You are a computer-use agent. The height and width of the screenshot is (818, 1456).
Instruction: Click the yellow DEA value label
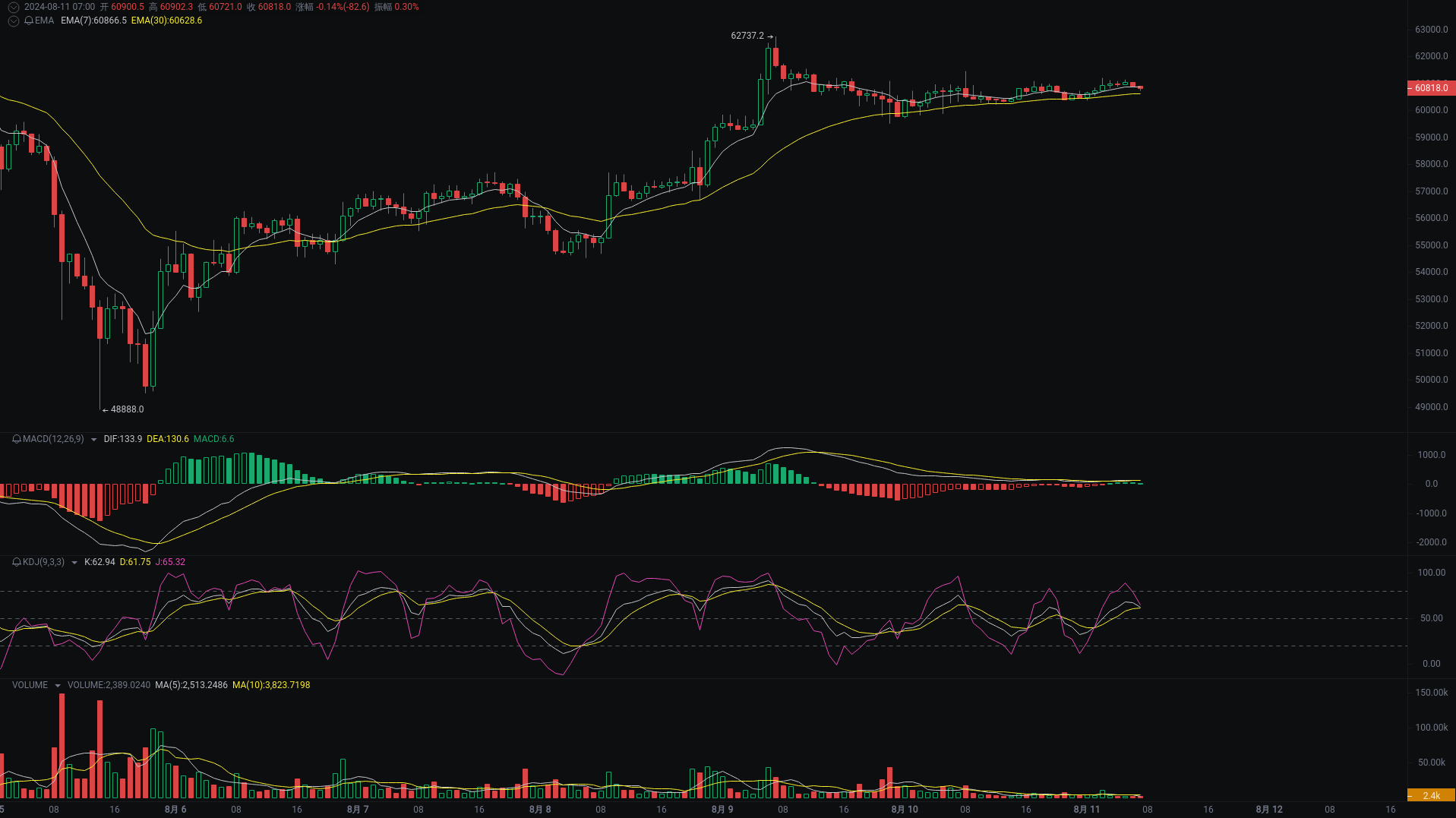(x=167, y=439)
